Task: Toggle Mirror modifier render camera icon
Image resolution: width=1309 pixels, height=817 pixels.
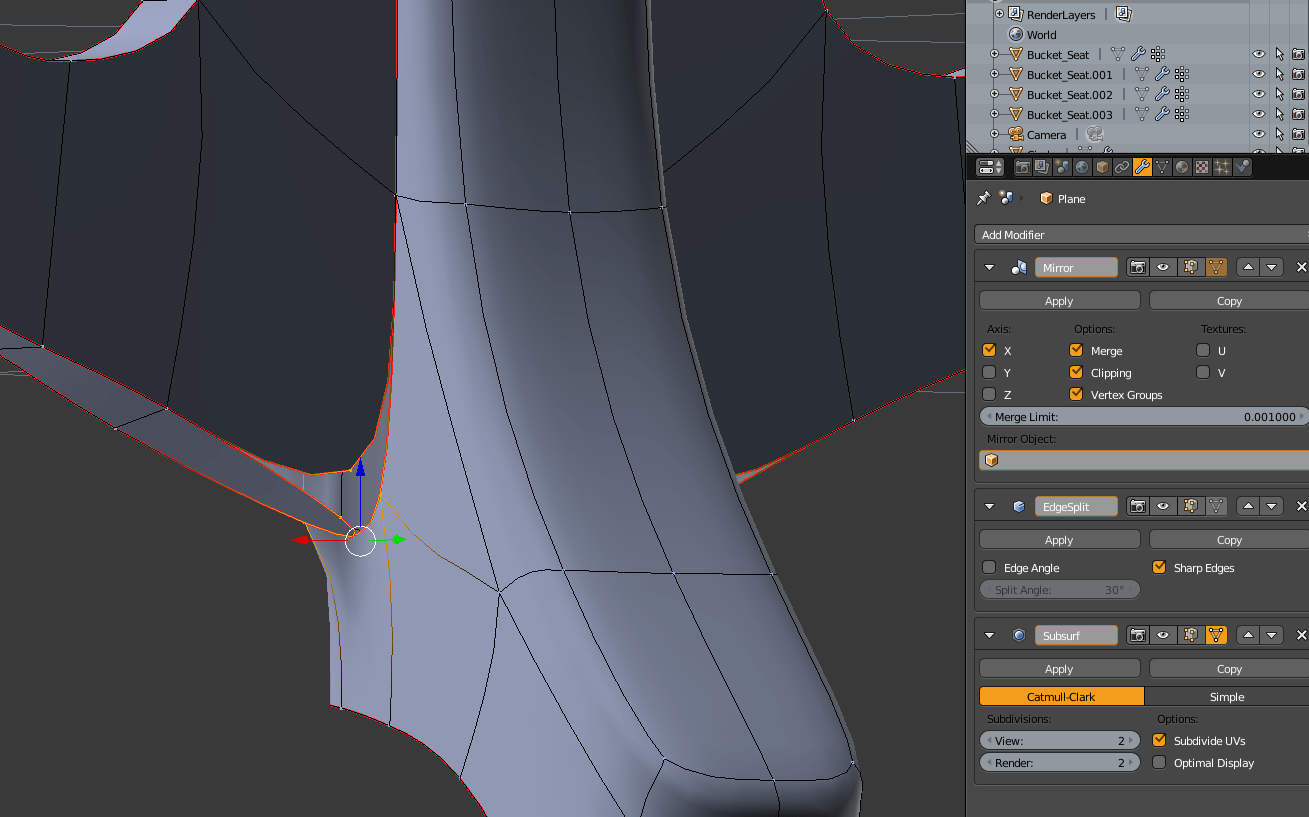Action: (1137, 267)
